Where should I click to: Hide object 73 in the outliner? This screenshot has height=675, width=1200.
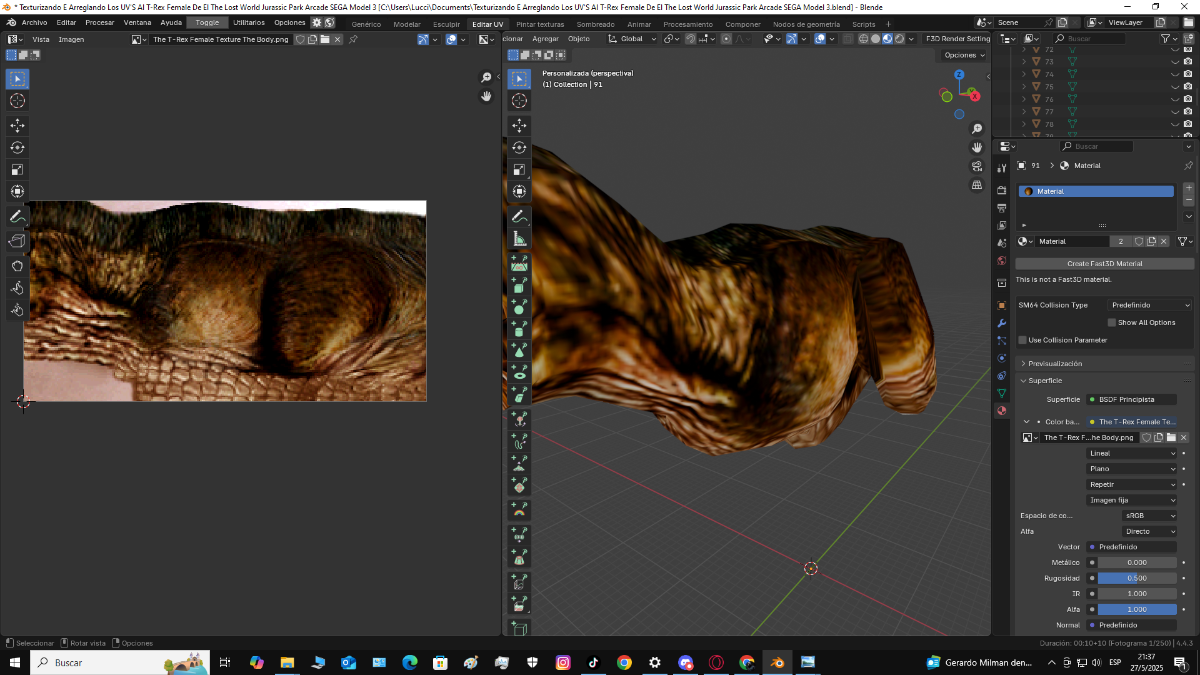click(x=1174, y=61)
